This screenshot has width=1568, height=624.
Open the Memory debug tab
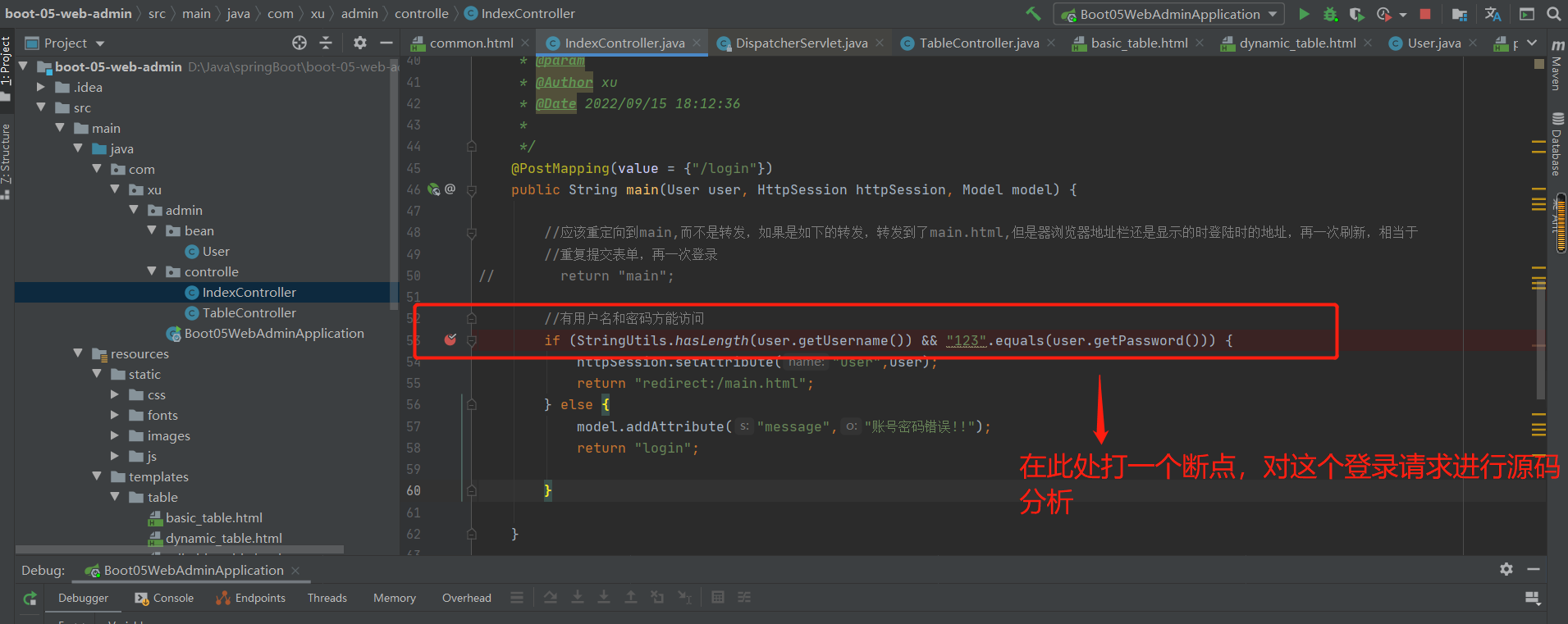click(x=395, y=598)
